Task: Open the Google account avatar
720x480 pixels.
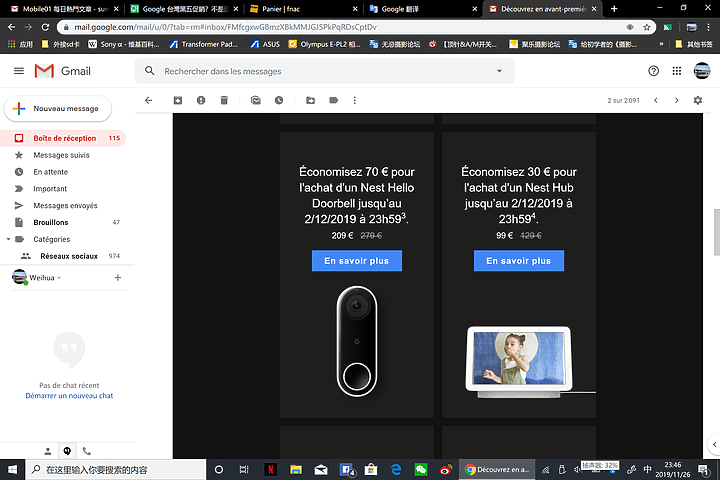Action: (x=702, y=71)
